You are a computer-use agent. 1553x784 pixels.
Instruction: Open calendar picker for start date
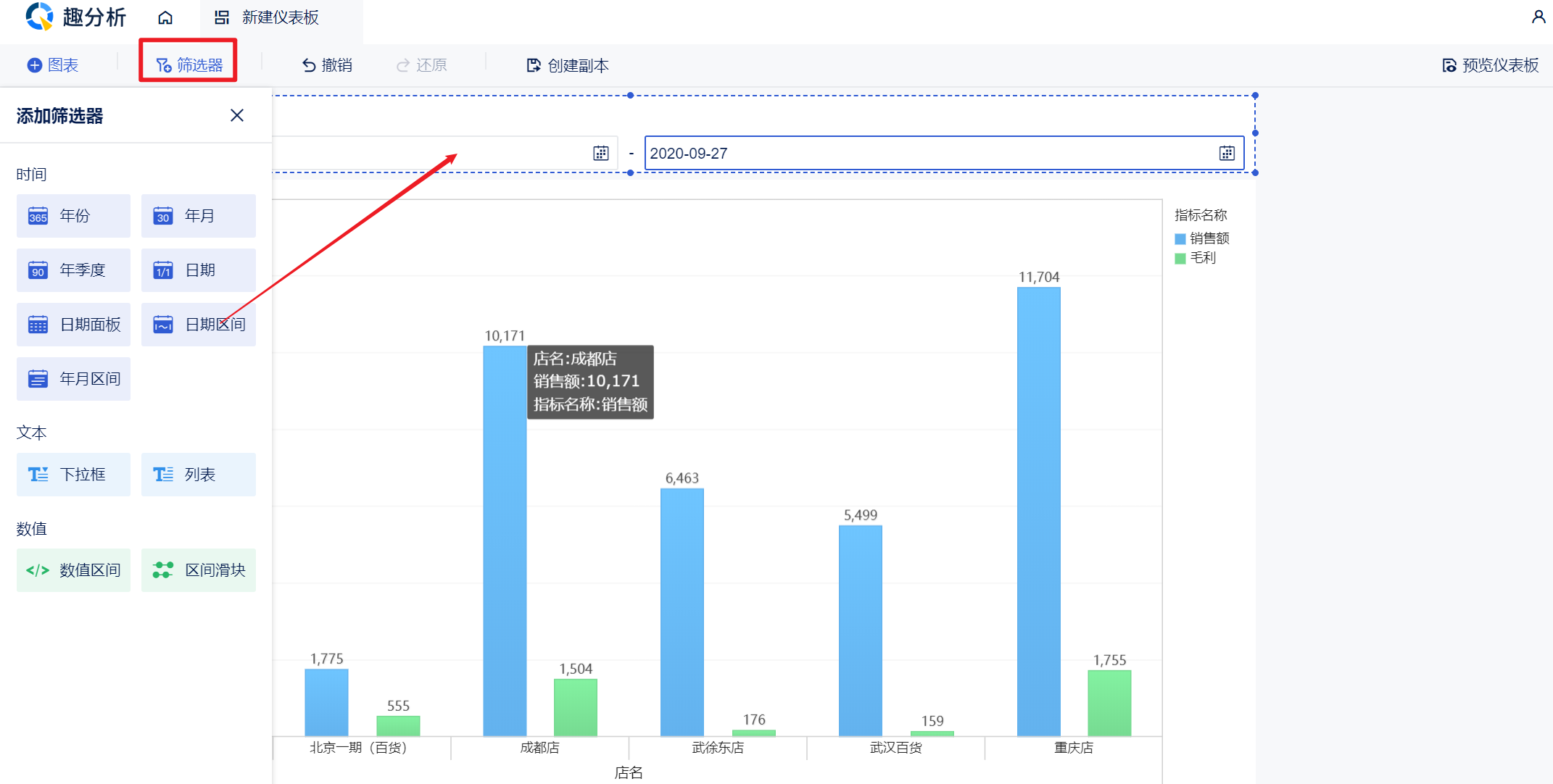tap(601, 154)
